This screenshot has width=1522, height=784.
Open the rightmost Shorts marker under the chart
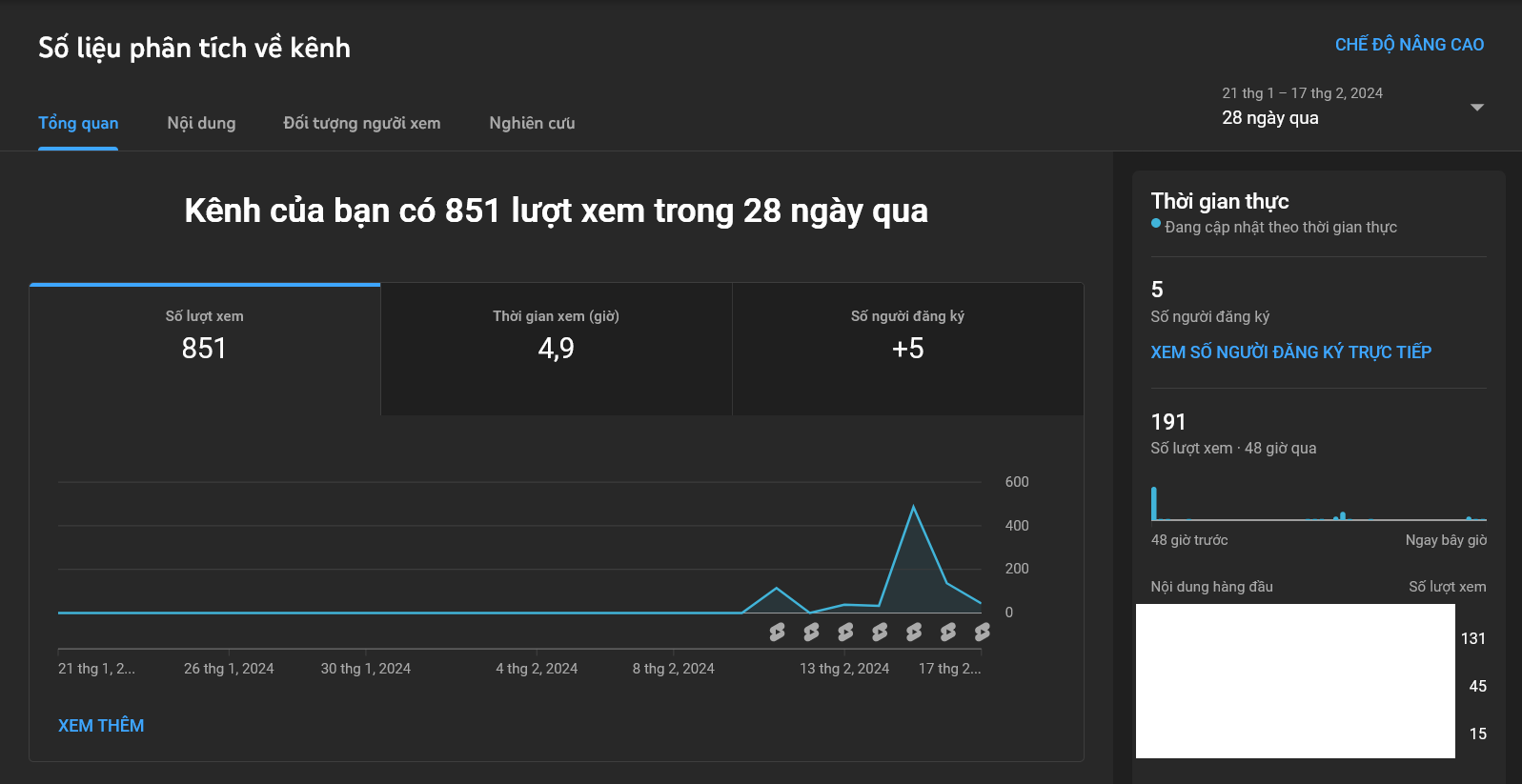983,632
